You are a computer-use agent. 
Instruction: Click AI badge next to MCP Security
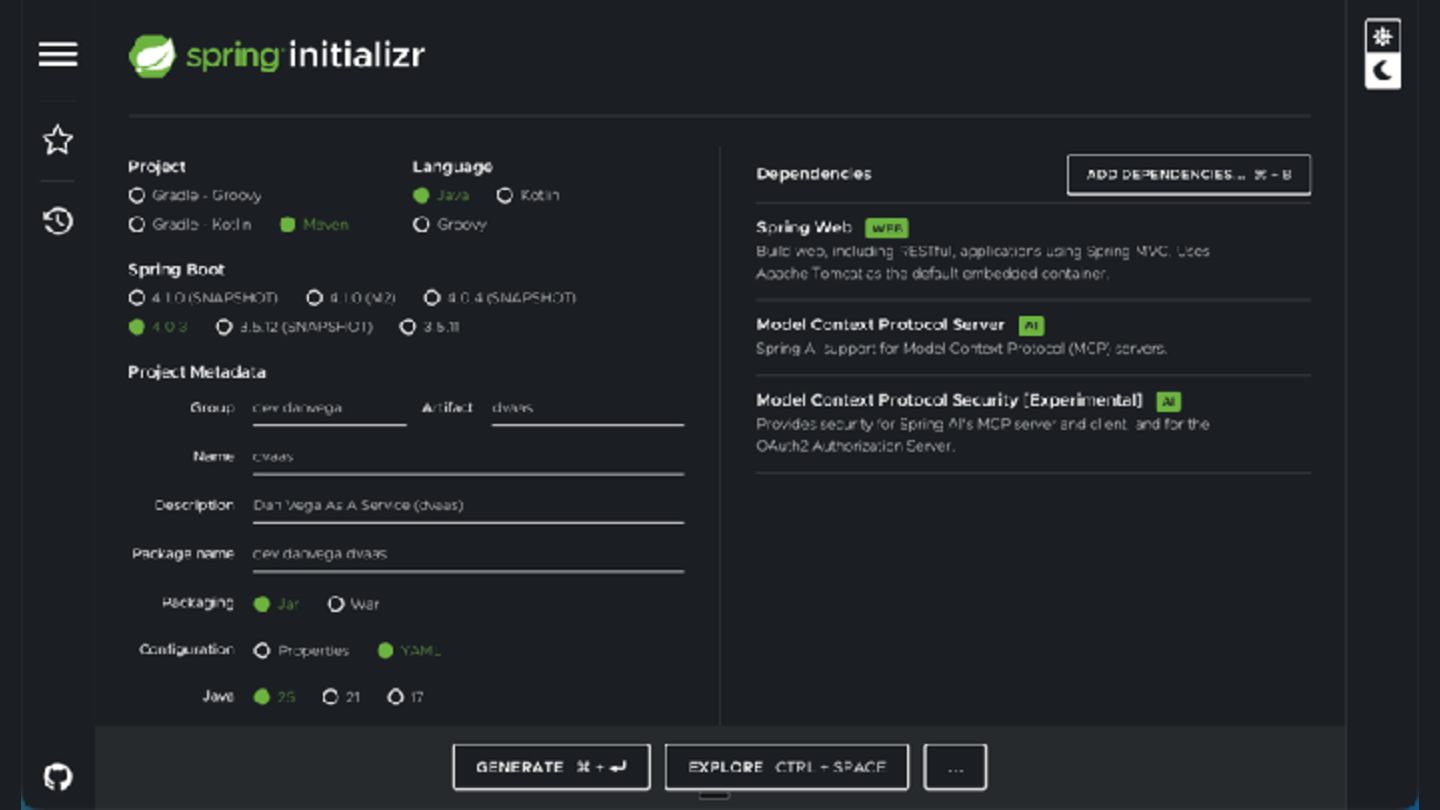coord(1168,402)
